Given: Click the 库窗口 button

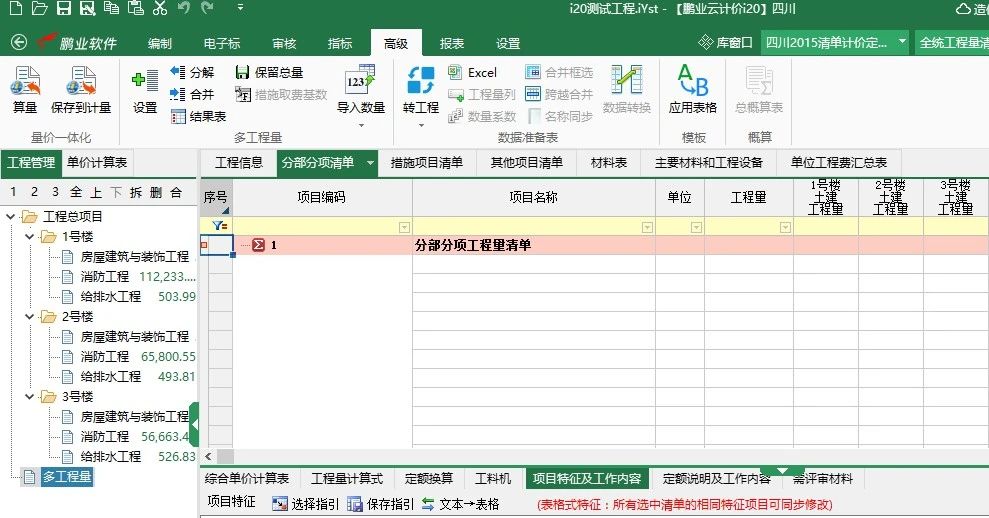Looking at the screenshot, I should point(726,43).
